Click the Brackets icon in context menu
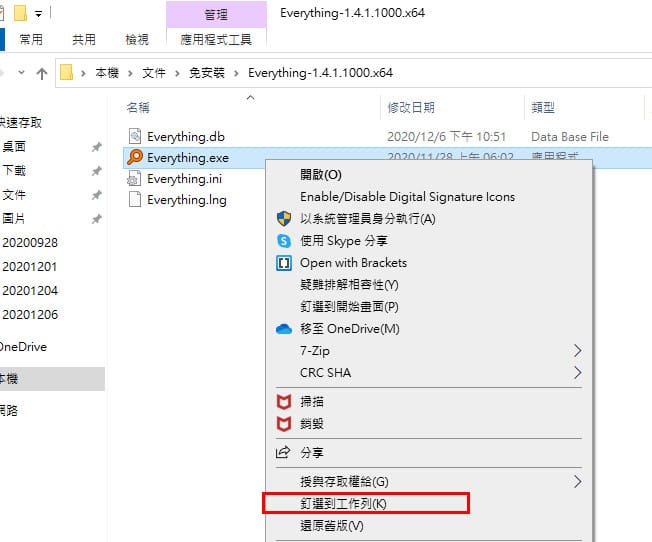This screenshot has height=542, width=652. 284,263
